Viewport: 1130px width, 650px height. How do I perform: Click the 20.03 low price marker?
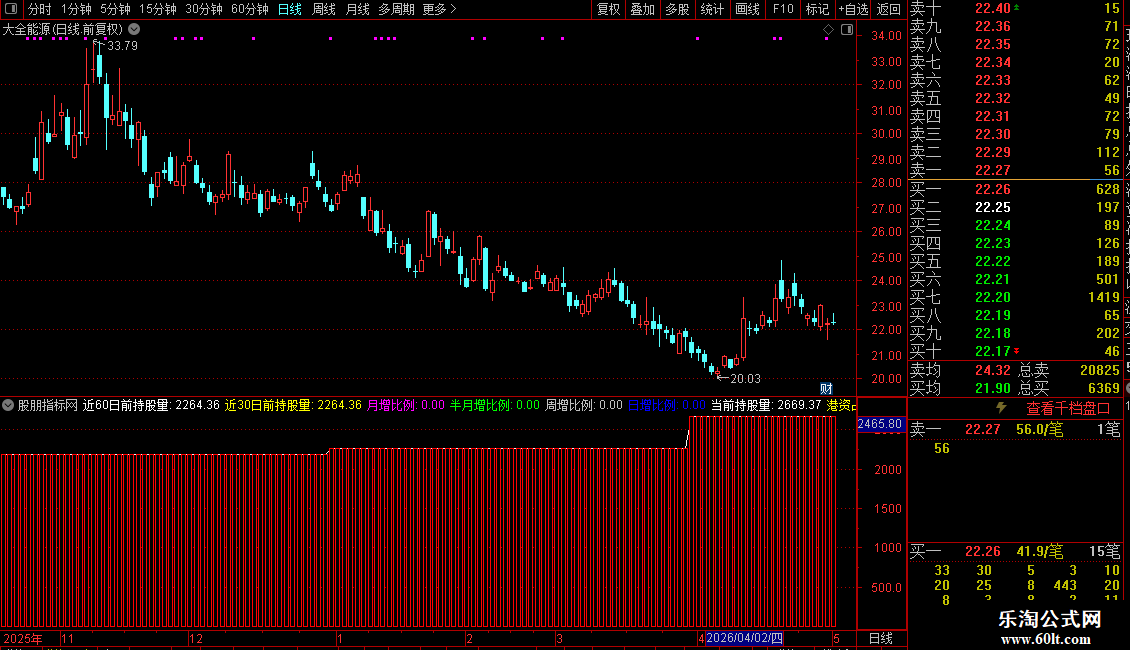[x=745, y=379]
